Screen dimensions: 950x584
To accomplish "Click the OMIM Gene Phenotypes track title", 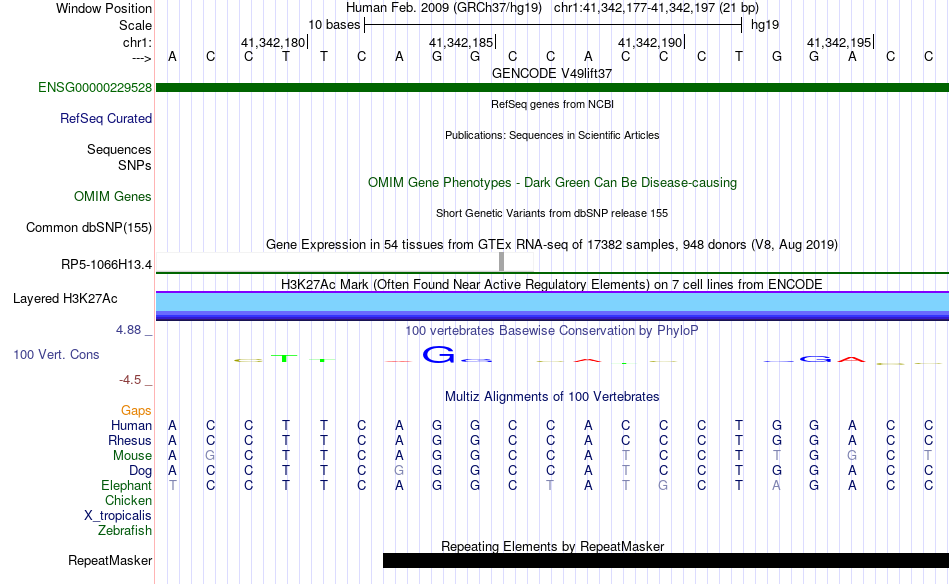I will coord(552,182).
